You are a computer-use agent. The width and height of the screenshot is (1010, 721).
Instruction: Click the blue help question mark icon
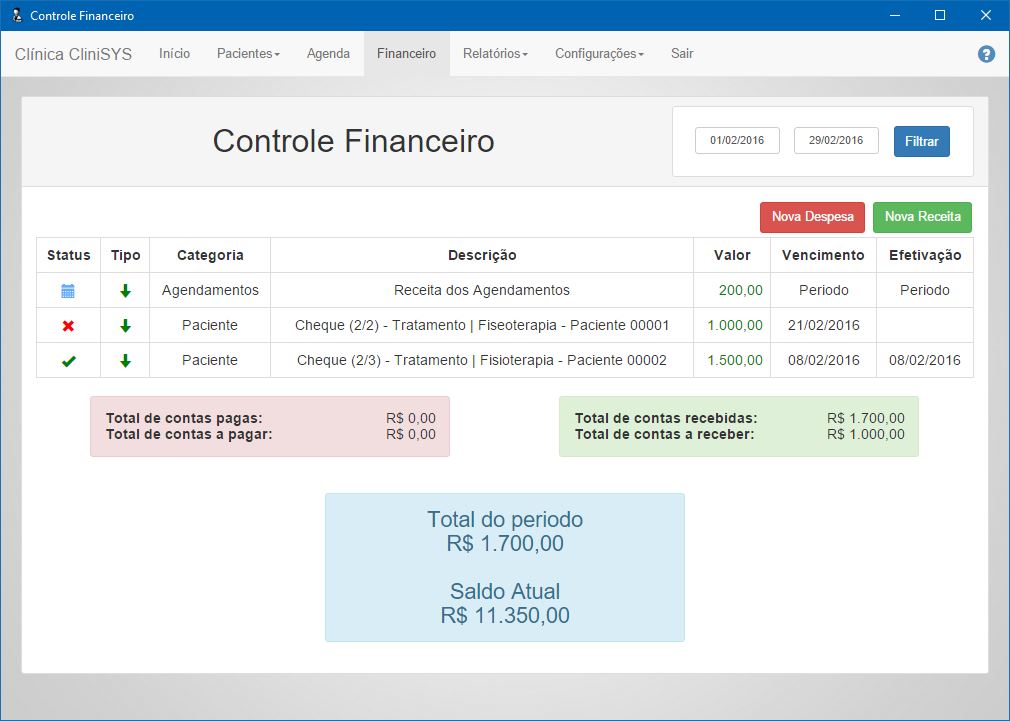coord(986,54)
